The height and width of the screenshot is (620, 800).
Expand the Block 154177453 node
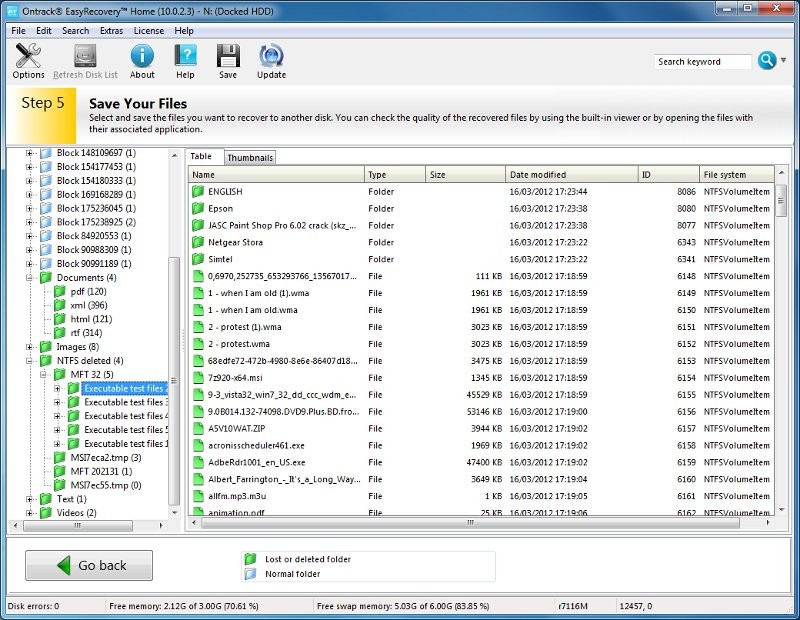click(x=30, y=166)
